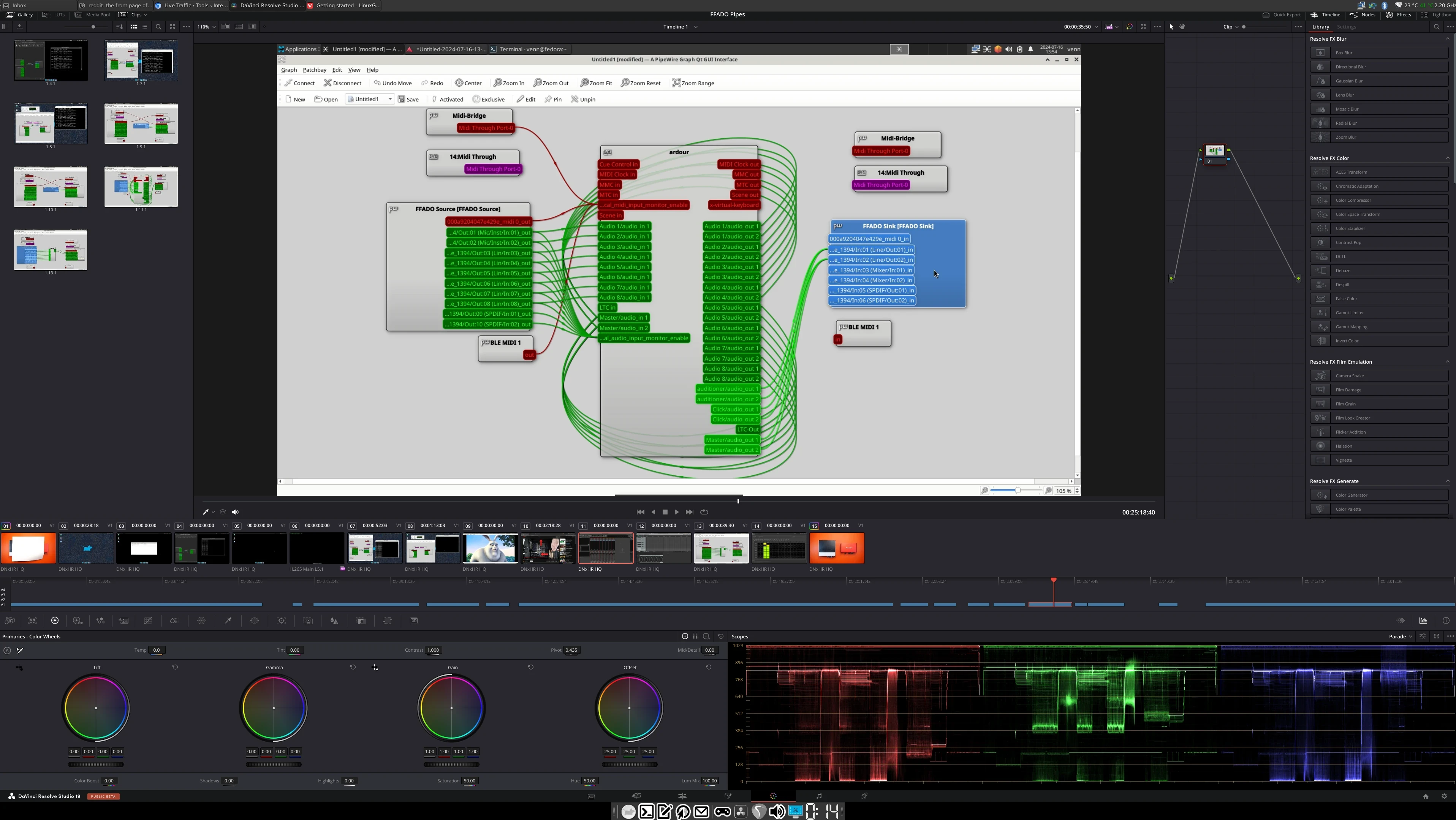Toggle loop playback in viewer
This screenshot has width=1456, height=820.
tap(704, 512)
